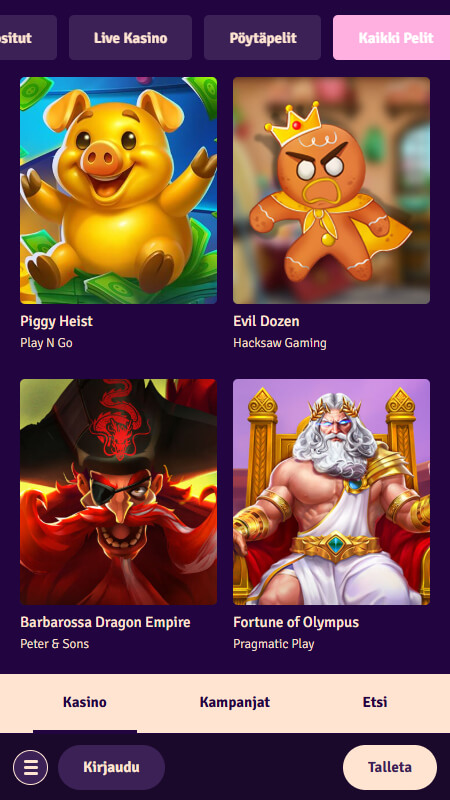Click the Evil Dozen title text
450x800 pixels.
click(x=266, y=321)
